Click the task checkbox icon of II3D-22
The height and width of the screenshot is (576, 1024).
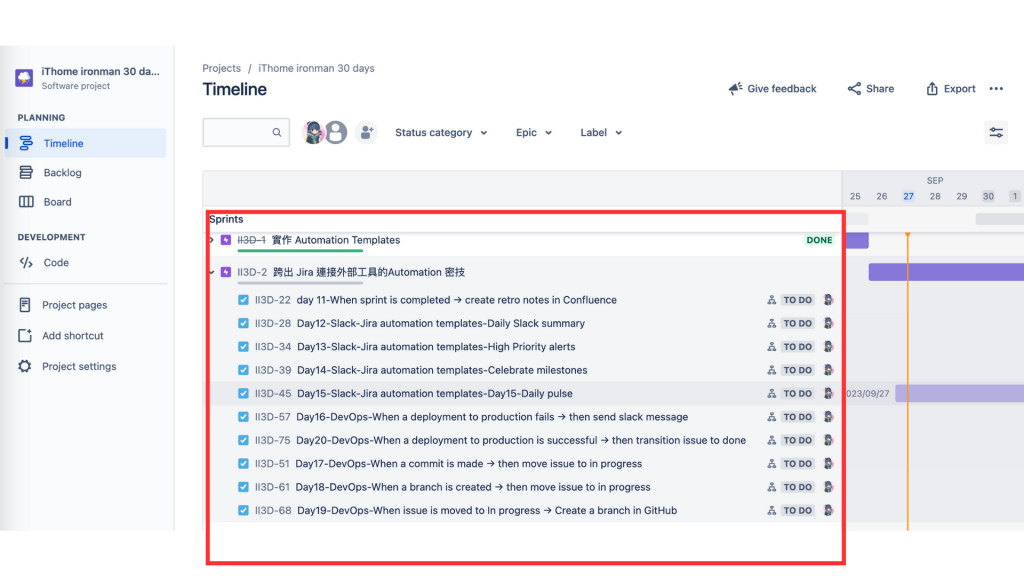[243, 300]
